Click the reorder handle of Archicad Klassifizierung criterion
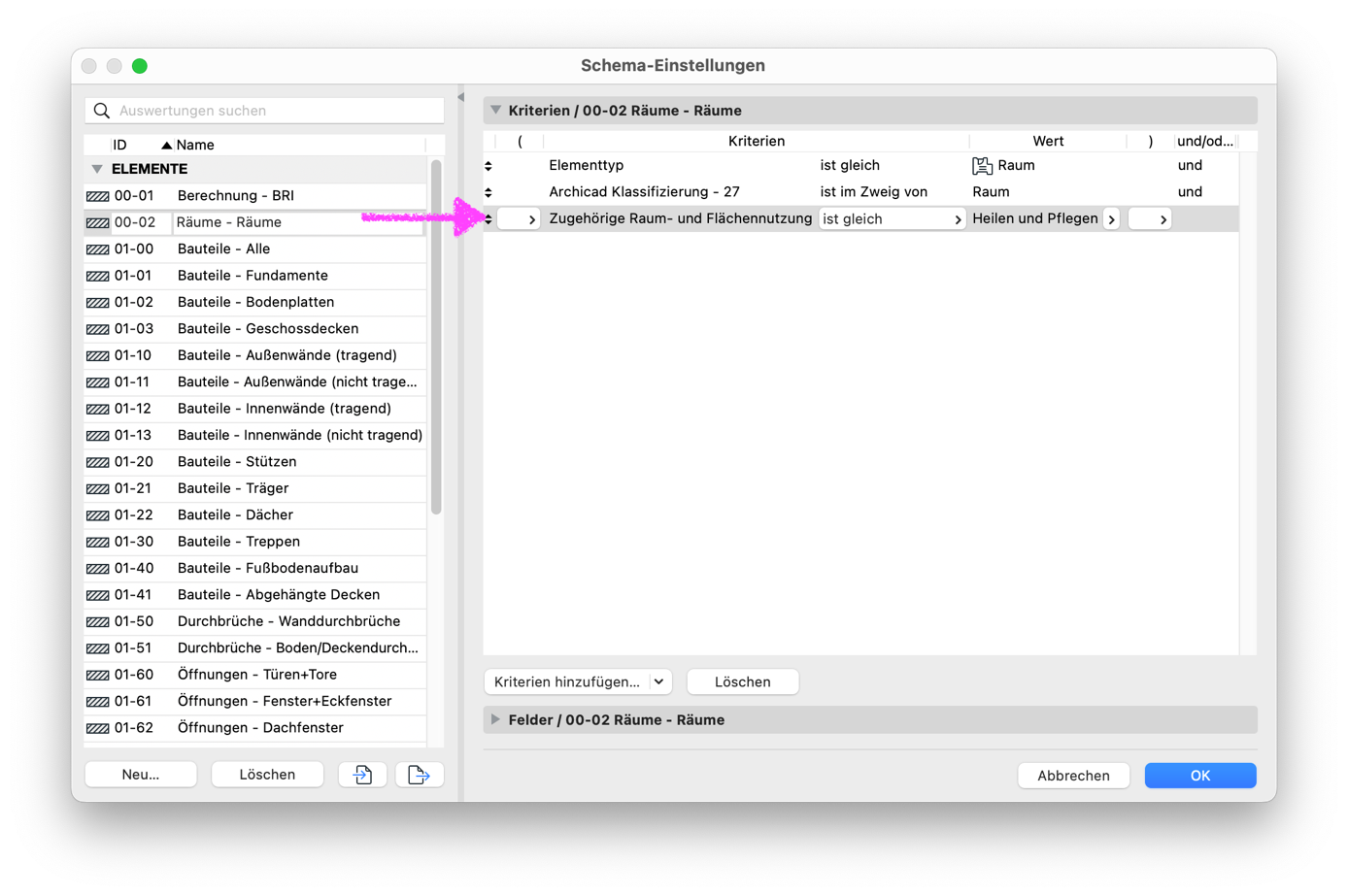This screenshot has width=1348, height=896. [x=489, y=192]
